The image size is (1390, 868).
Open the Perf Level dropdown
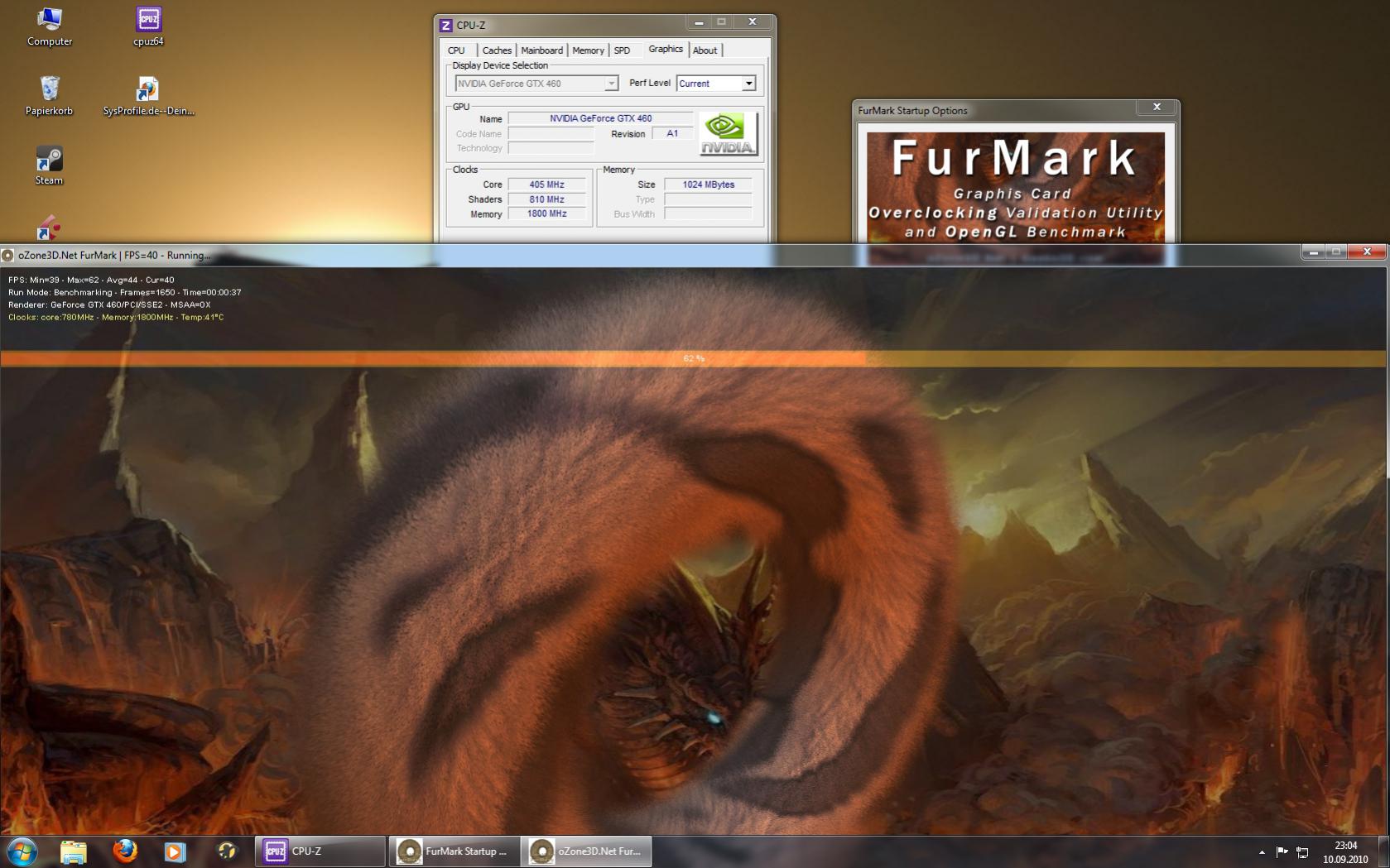pyautogui.click(x=716, y=84)
